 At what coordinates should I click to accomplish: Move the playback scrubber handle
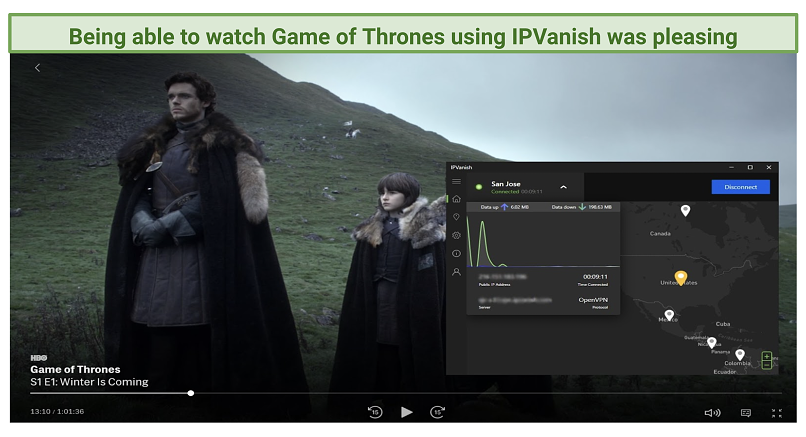pos(191,393)
